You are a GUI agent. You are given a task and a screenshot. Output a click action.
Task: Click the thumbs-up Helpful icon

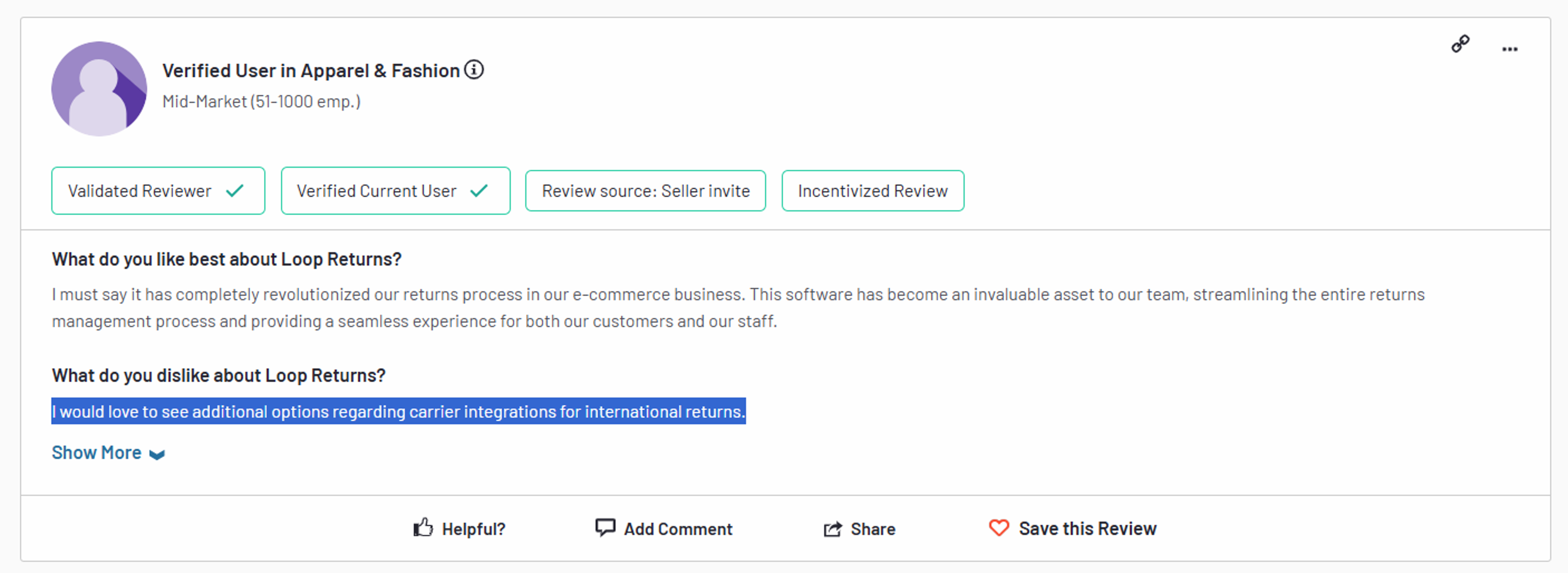pyautogui.click(x=423, y=527)
